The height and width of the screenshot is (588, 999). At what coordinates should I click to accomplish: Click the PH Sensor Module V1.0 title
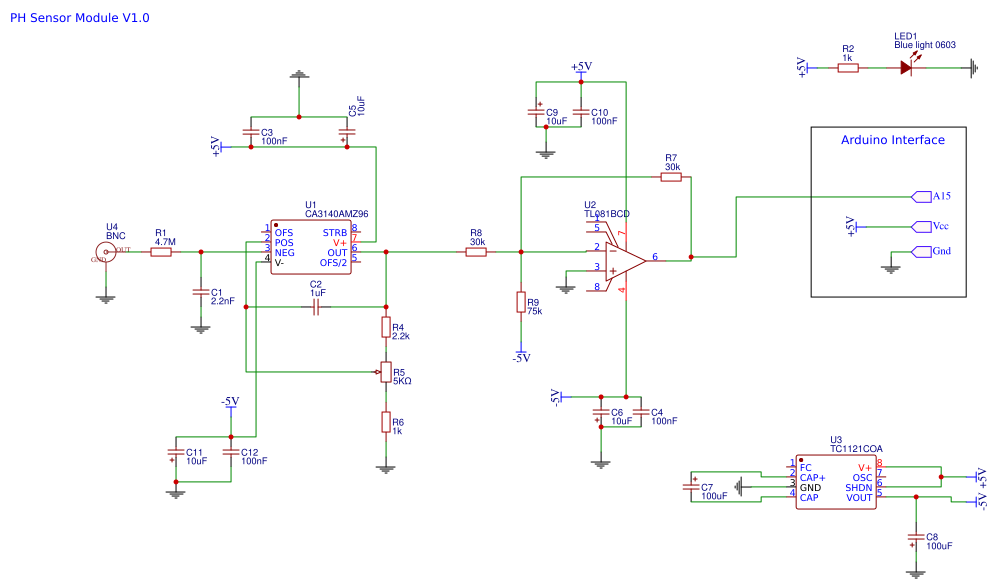78,17
